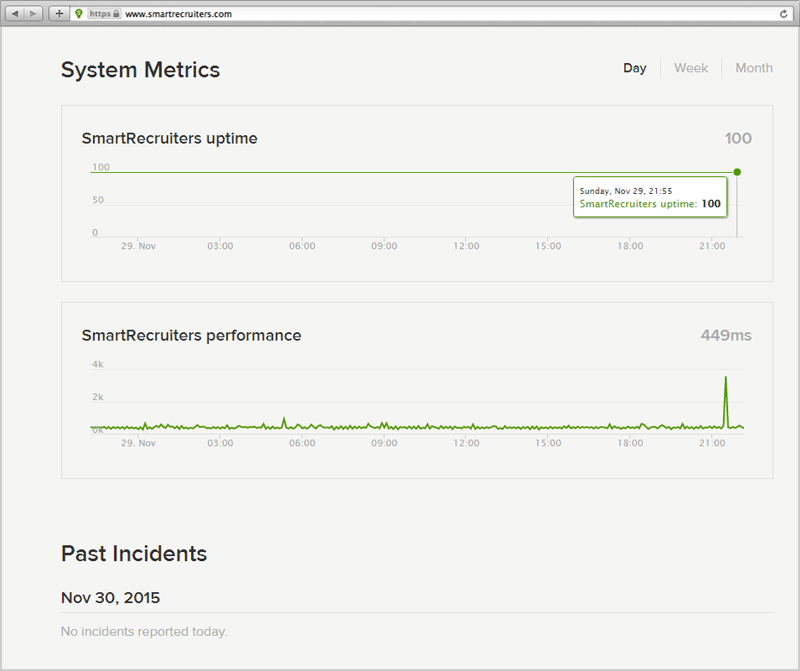Click the 12:00 label on the uptime chart
Image resolution: width=800 pixels, height=671 pixels.
pyautogui.click(x=466, y=246)
